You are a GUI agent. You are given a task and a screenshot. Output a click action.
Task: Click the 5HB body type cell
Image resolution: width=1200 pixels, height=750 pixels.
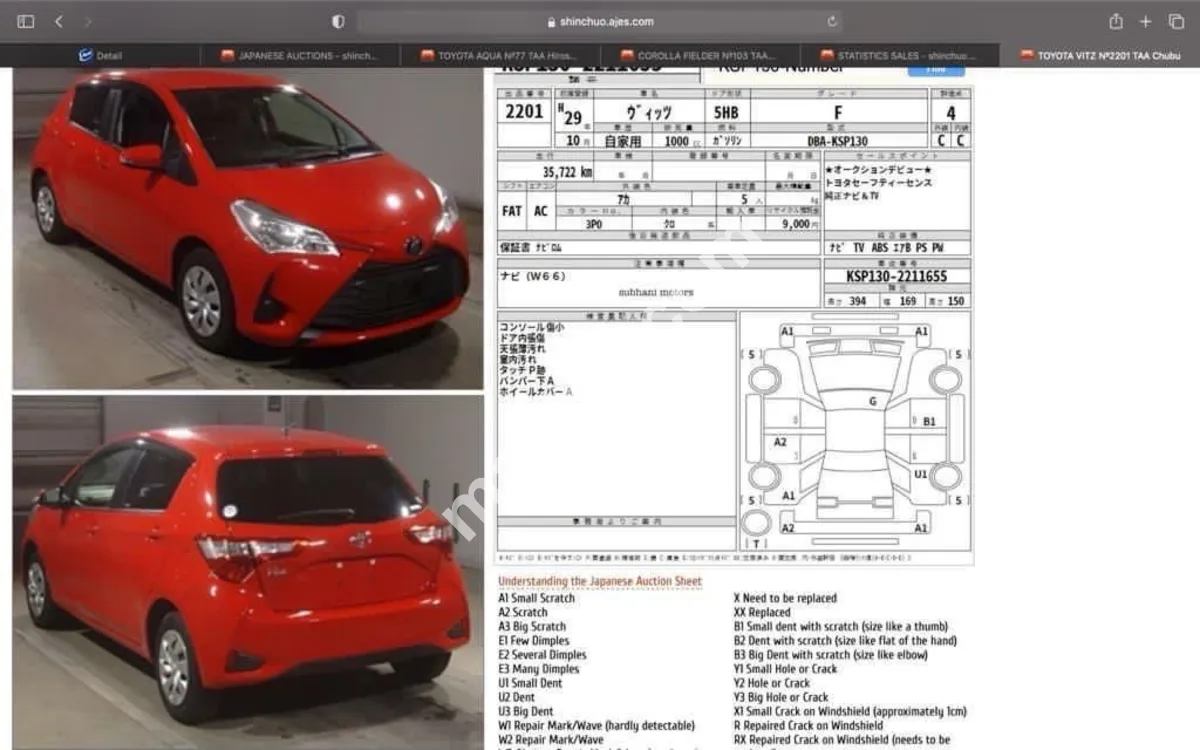pyautogui.click(x=726, y=113)
